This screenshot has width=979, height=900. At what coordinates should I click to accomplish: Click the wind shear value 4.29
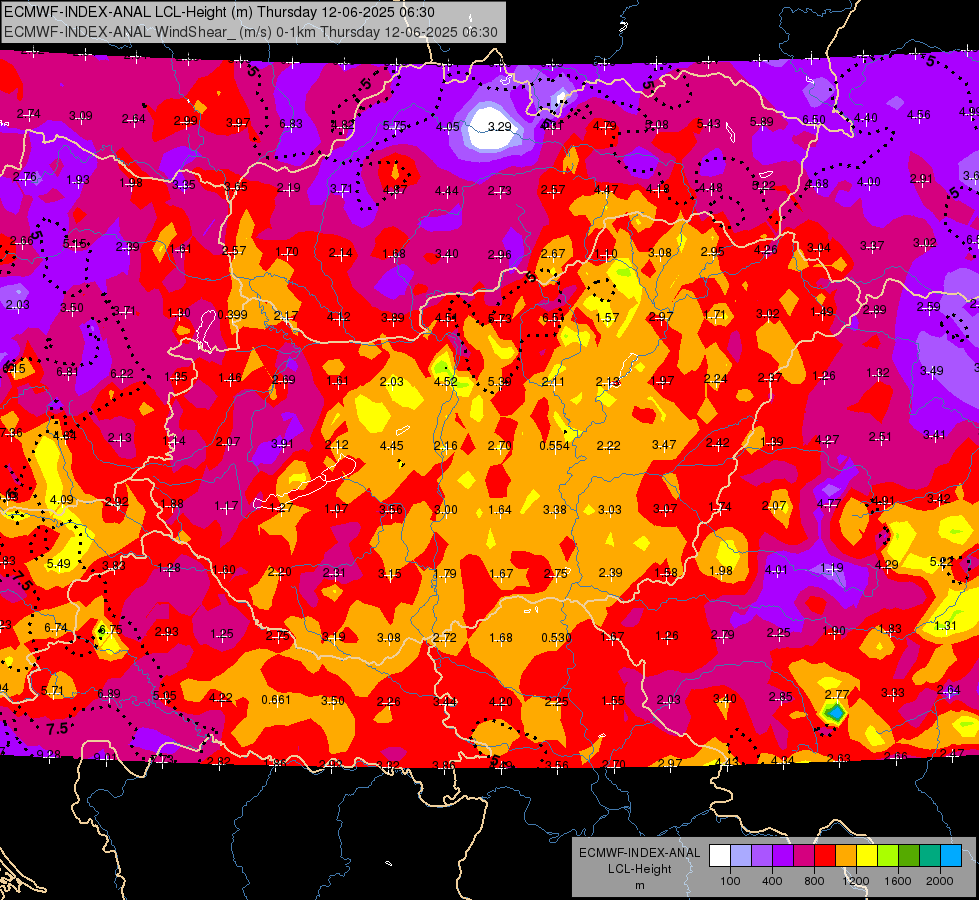tap(887, 565)
